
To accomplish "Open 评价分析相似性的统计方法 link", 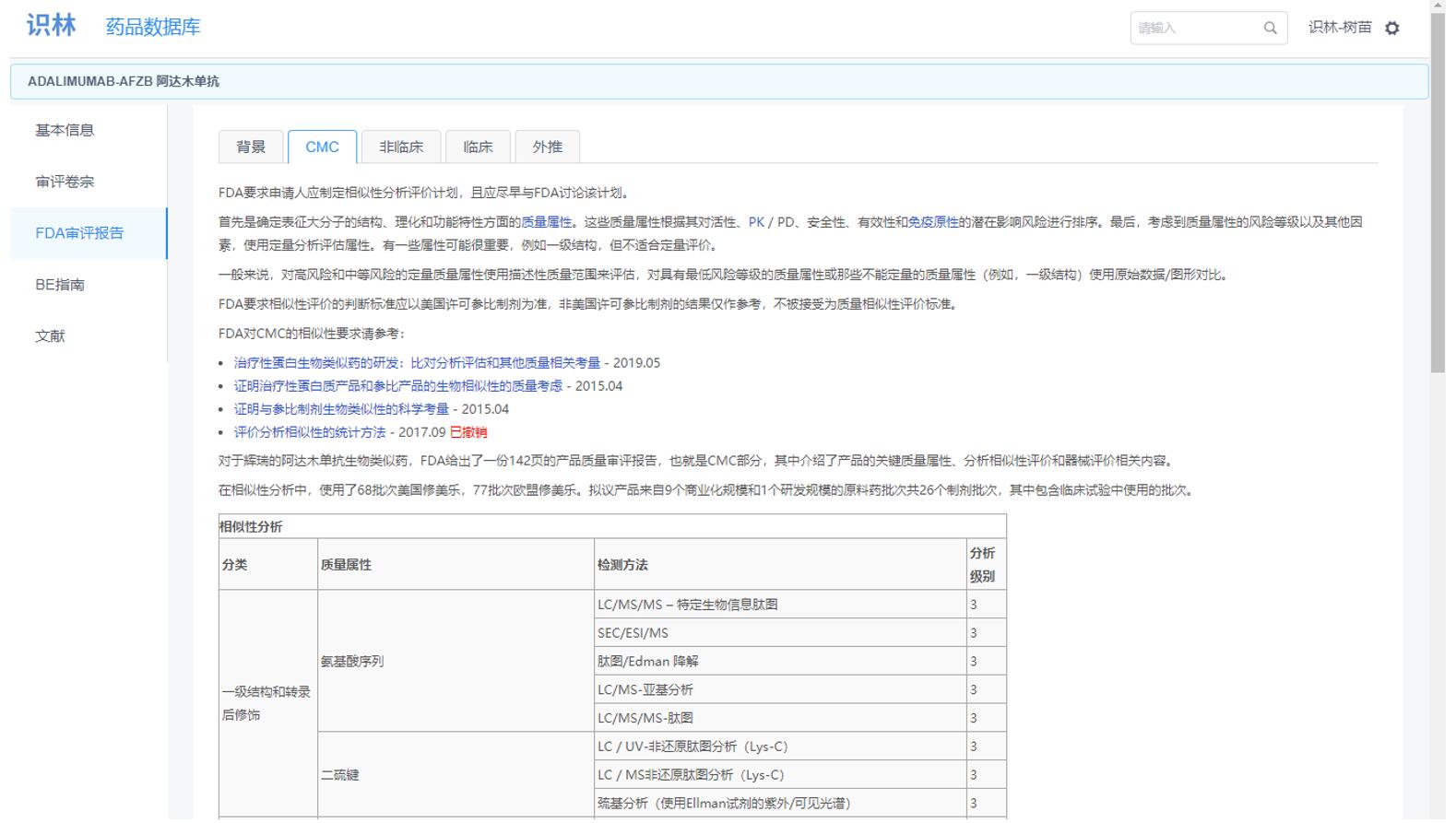I will (310, 432).
